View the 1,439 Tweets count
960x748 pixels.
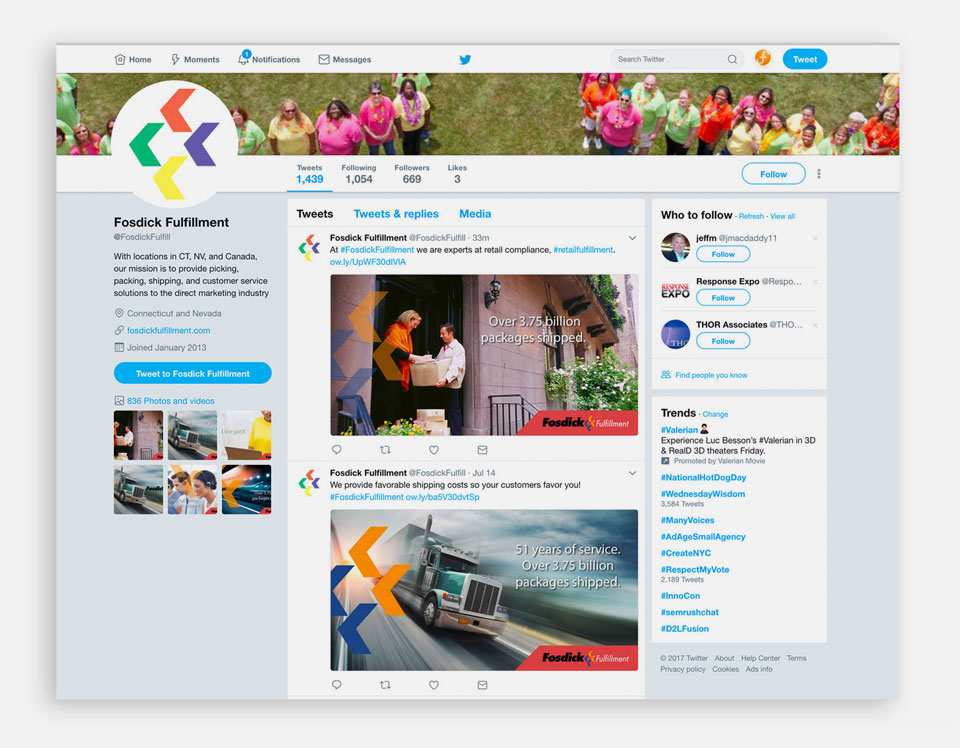coord(309,174)
